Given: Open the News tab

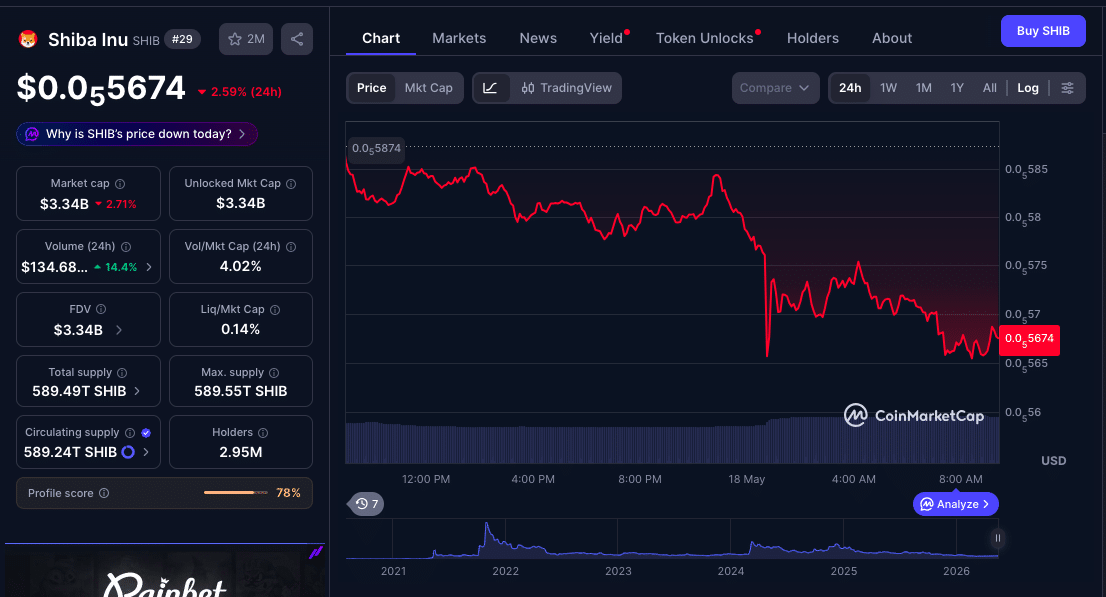Looking at the screenshot, I should 538,38.
